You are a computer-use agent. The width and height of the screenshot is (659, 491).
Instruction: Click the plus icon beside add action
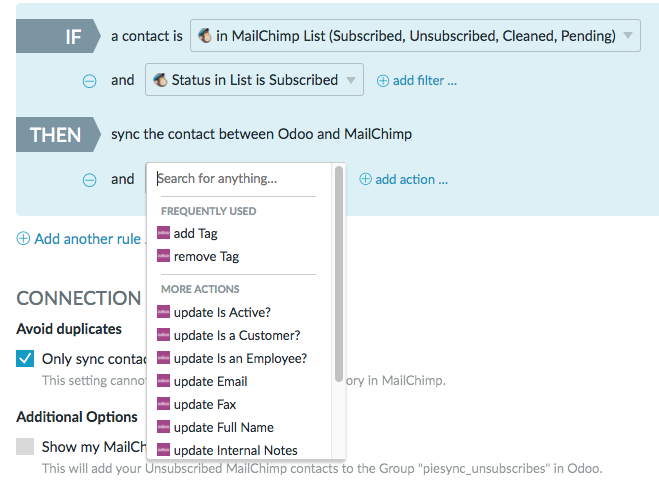tap(365, 179)
